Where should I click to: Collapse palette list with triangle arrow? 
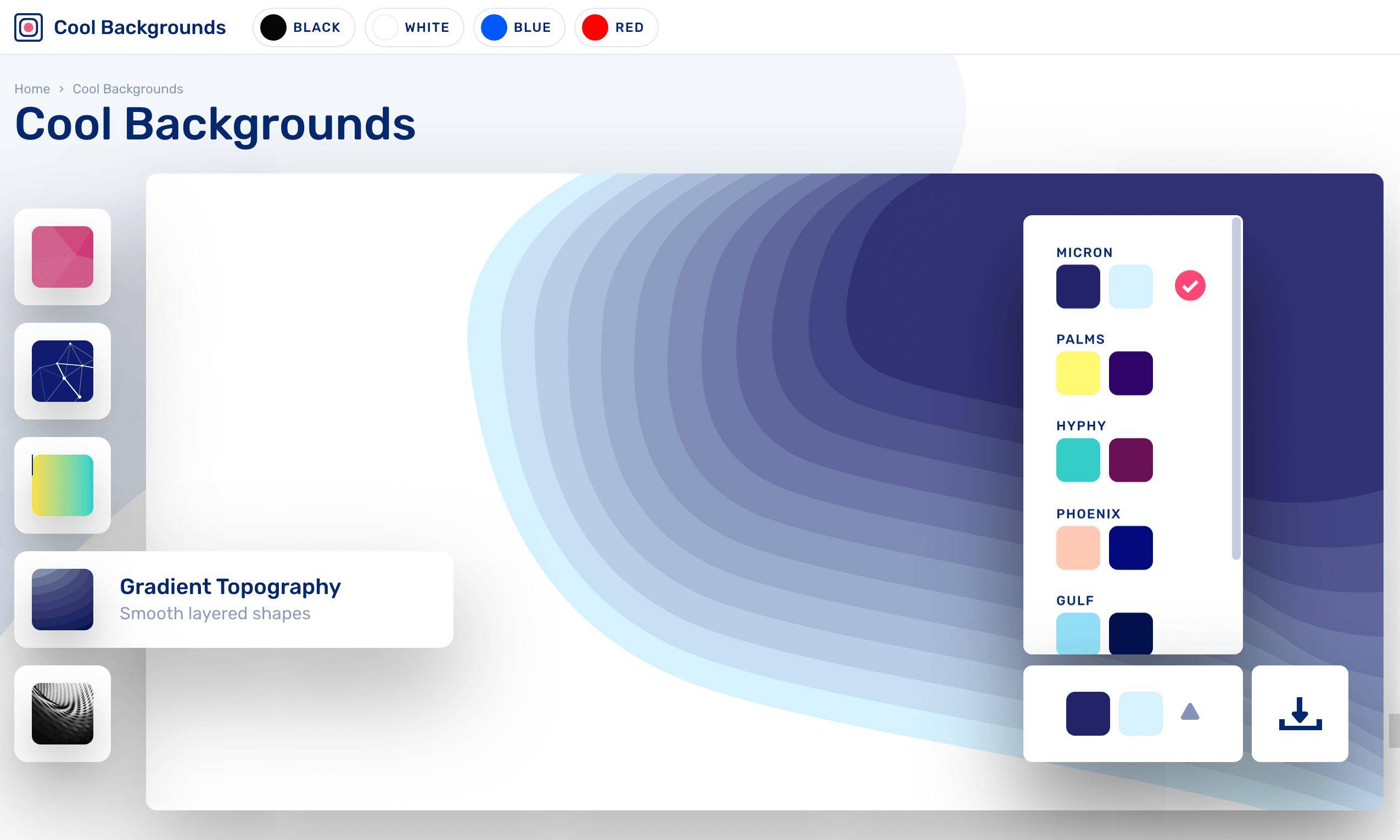tap(1190, 712)
